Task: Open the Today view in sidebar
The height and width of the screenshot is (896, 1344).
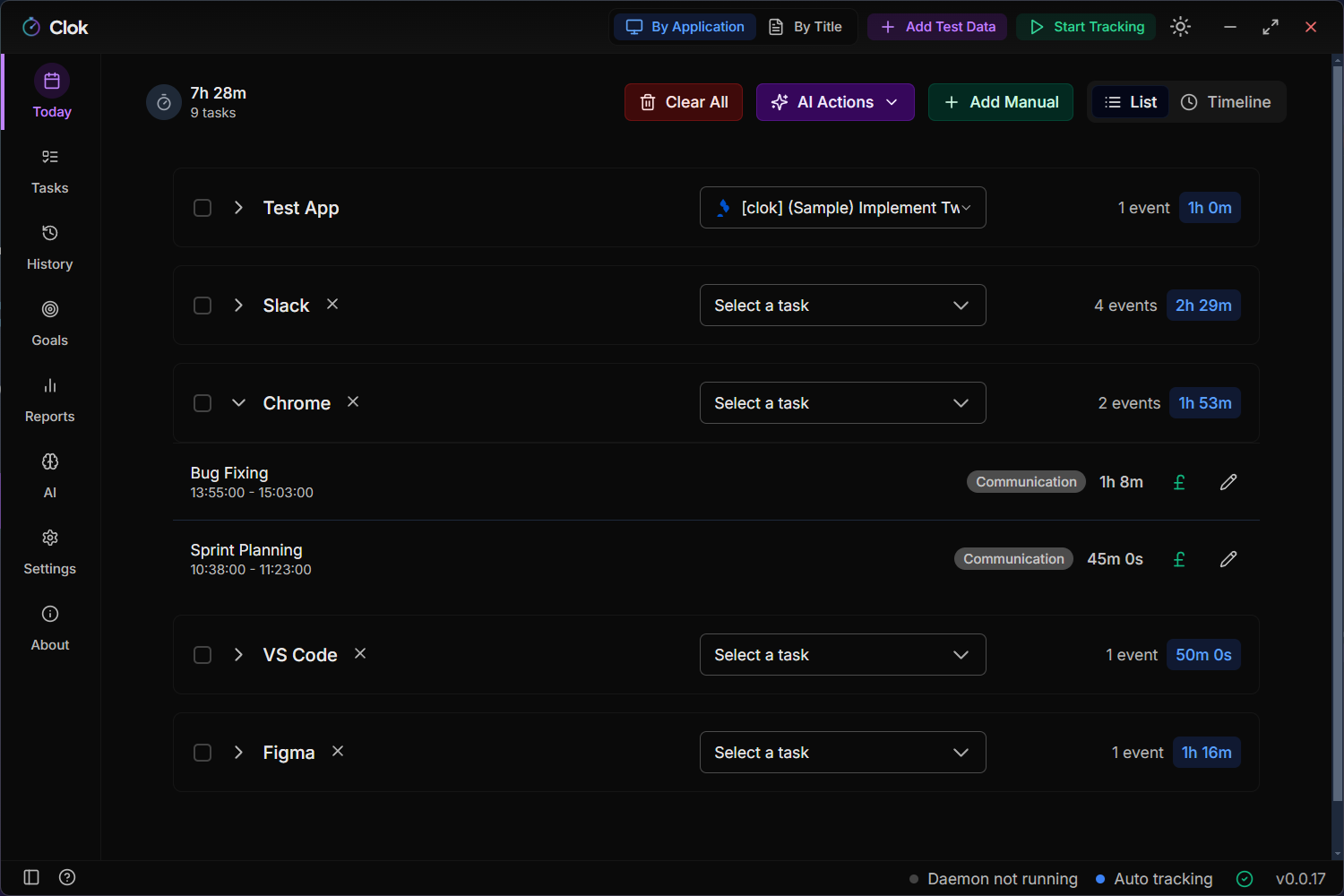Action: 51,92
